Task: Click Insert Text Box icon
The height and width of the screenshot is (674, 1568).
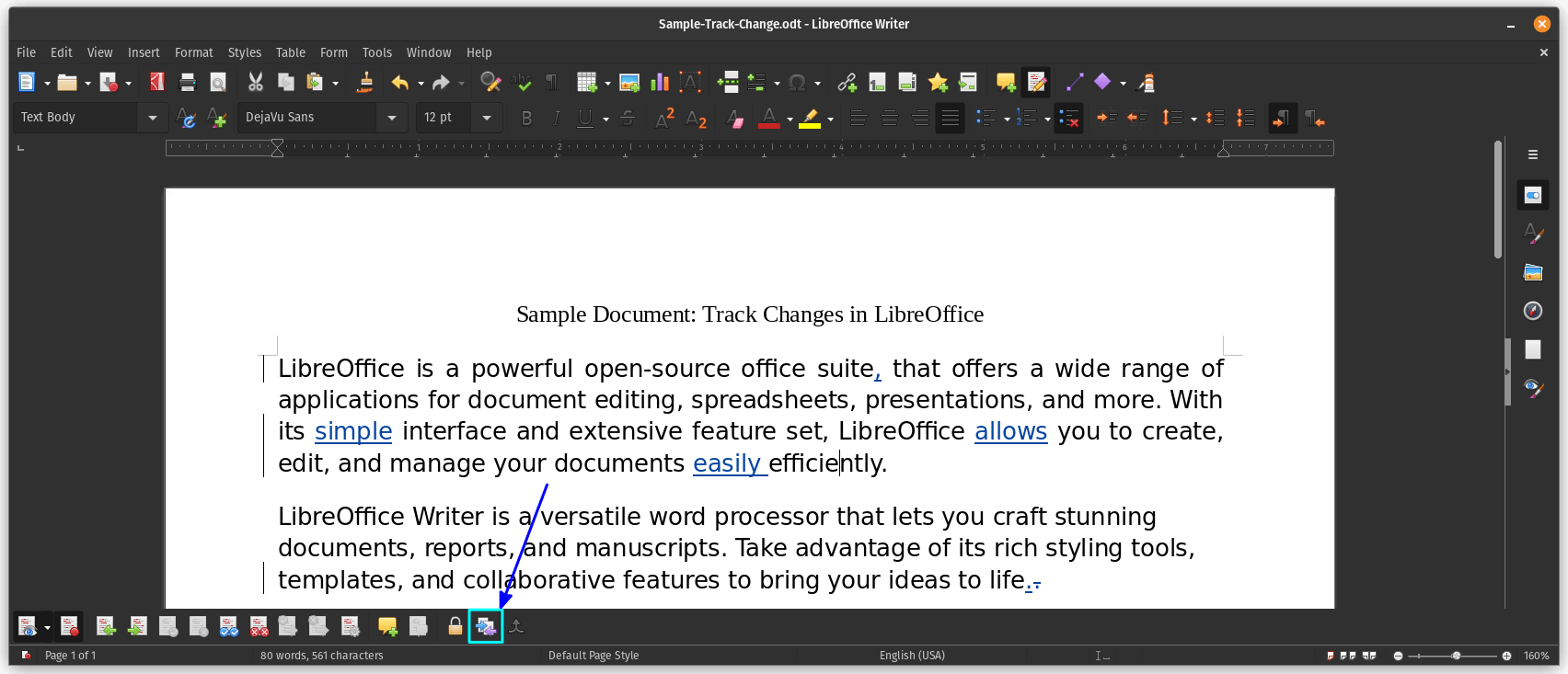Action: 690,82
